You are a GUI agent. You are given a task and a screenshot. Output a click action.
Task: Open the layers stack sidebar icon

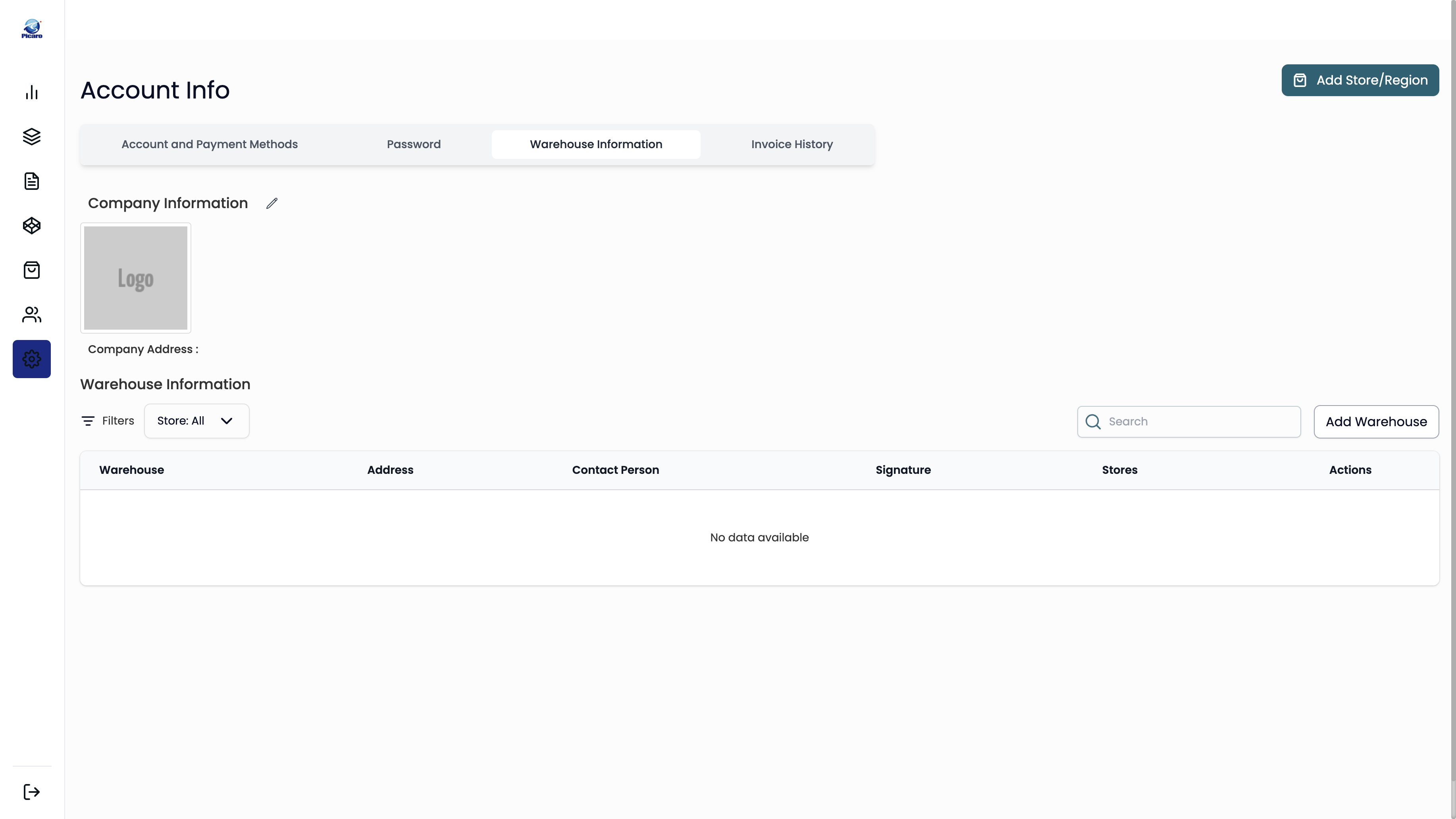(32, 136)
